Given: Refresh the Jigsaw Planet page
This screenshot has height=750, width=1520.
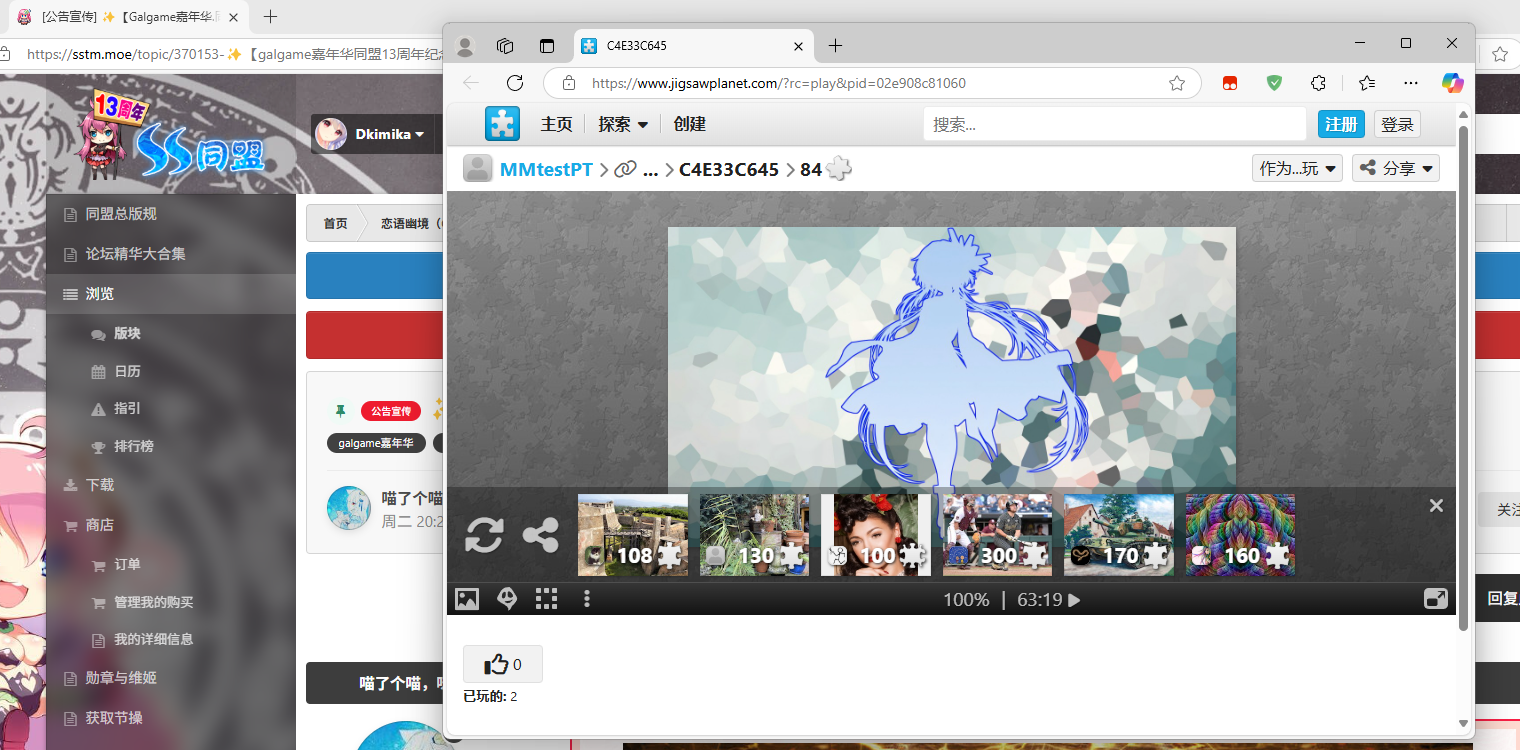Looking at the screenshot, I should (515, 83).
